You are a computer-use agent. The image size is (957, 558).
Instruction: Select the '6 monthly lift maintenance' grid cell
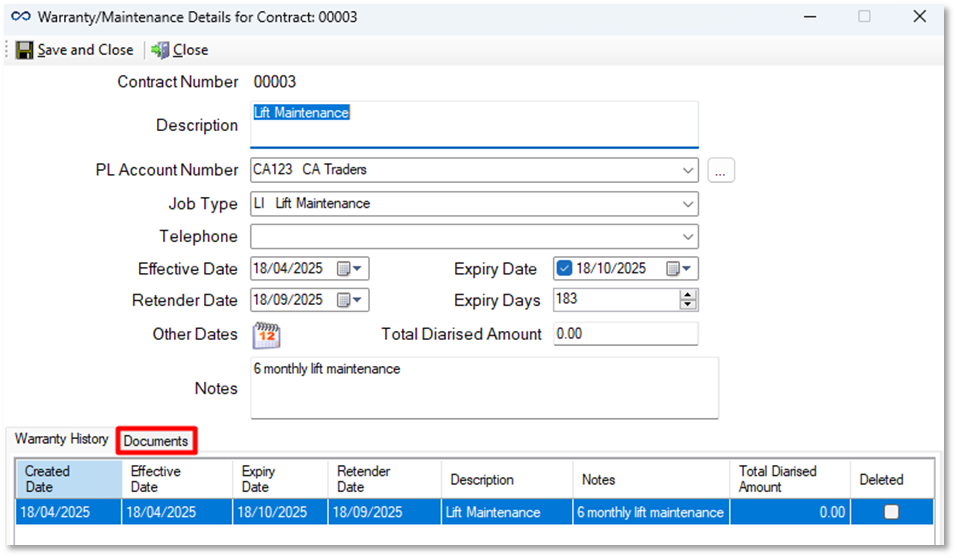[651, 512]
